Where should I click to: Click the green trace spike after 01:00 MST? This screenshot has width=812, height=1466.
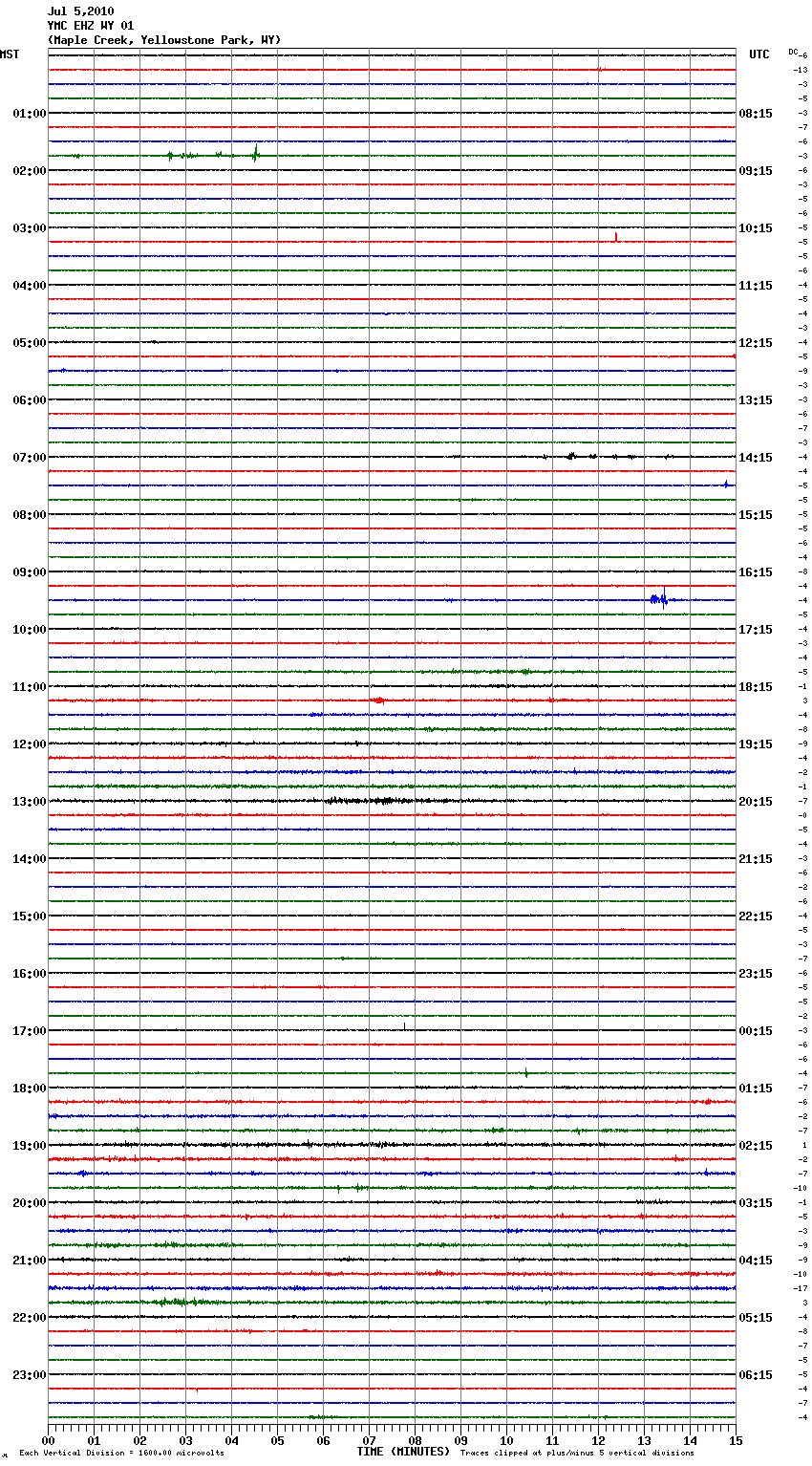point(256,153)
